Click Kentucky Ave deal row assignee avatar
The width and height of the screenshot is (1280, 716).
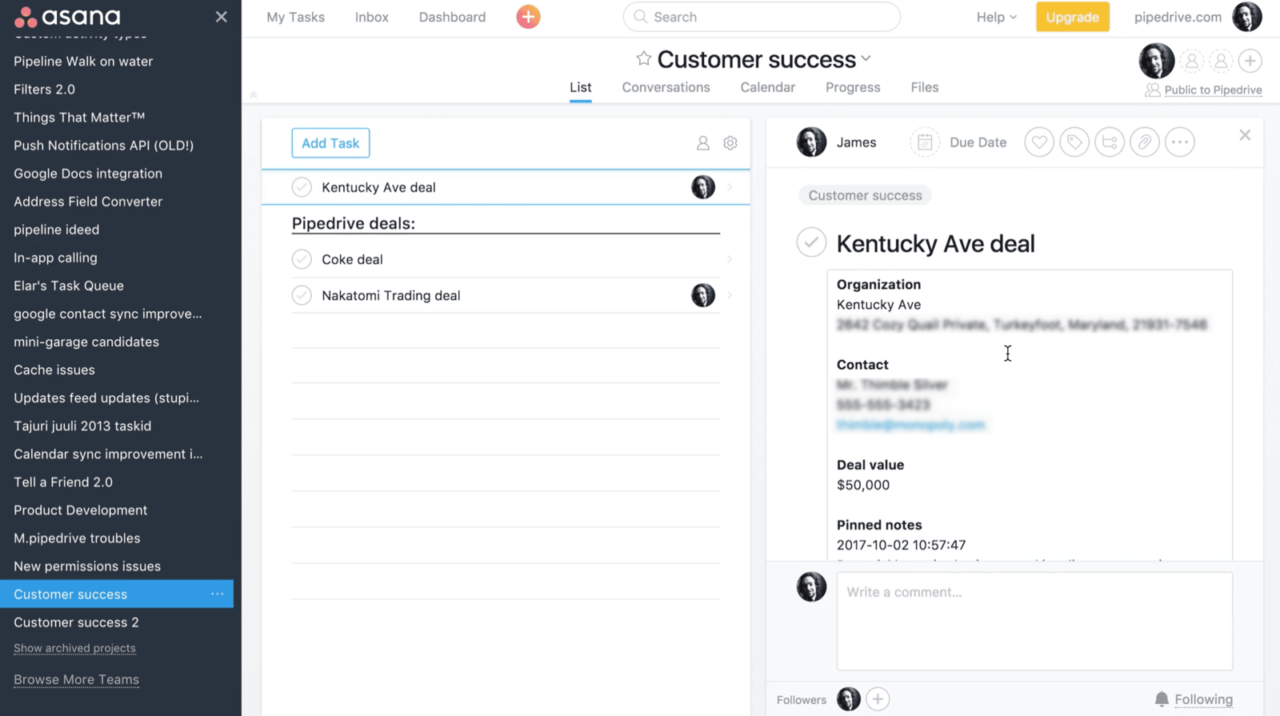tap(703, 187)
